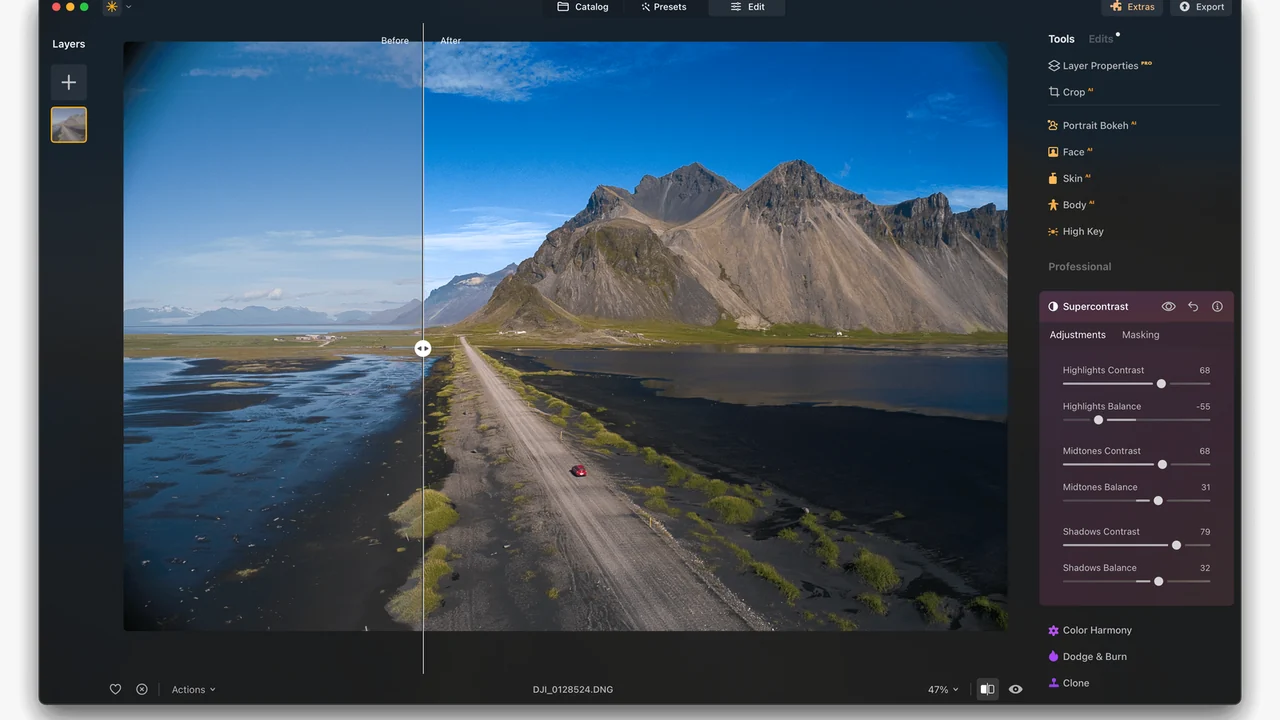Click the red car on the road

tap(578, 470)
